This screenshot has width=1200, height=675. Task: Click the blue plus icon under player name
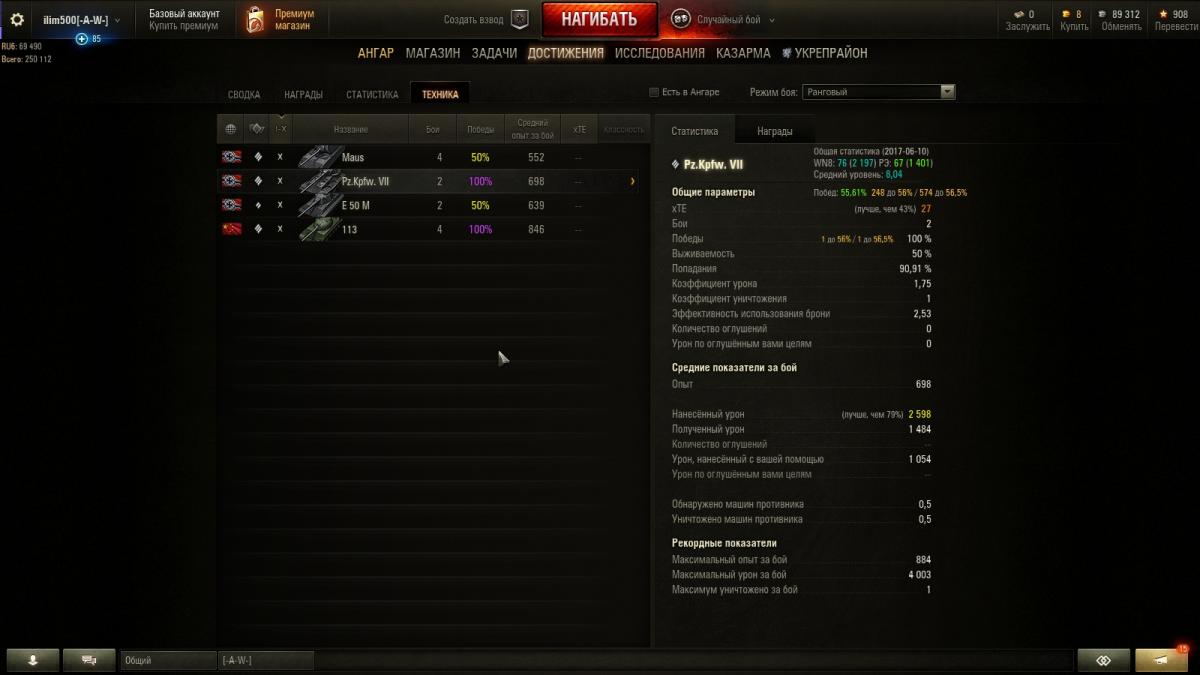point(82,39)
